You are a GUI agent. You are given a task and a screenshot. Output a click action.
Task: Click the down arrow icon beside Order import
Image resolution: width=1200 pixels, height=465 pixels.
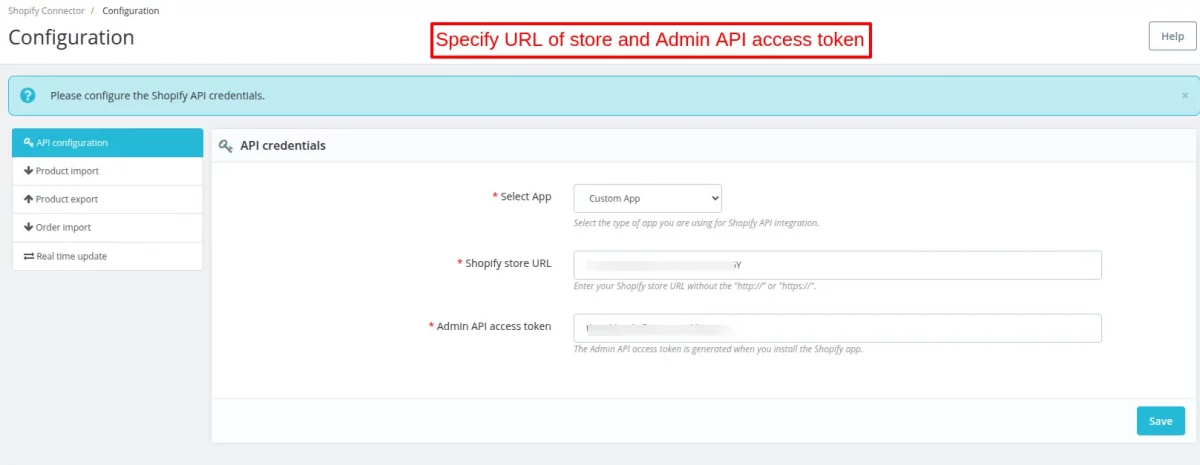coord(29,227)
